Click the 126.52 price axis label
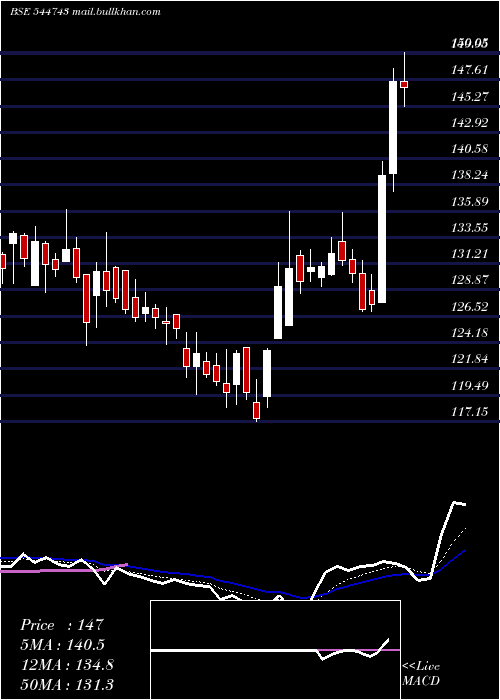 [470, 306]
